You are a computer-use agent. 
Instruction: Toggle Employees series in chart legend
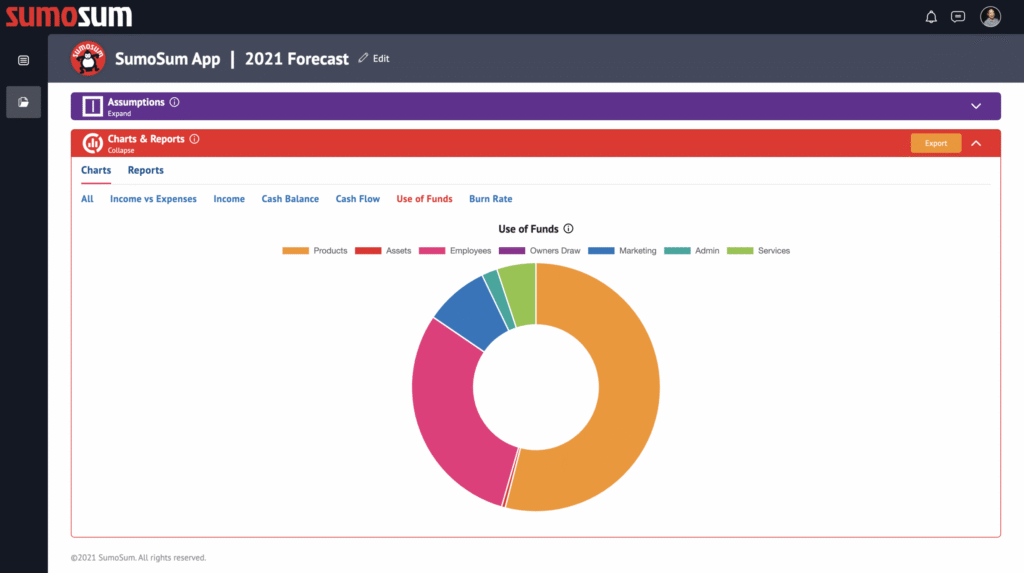tap(455, 251)
